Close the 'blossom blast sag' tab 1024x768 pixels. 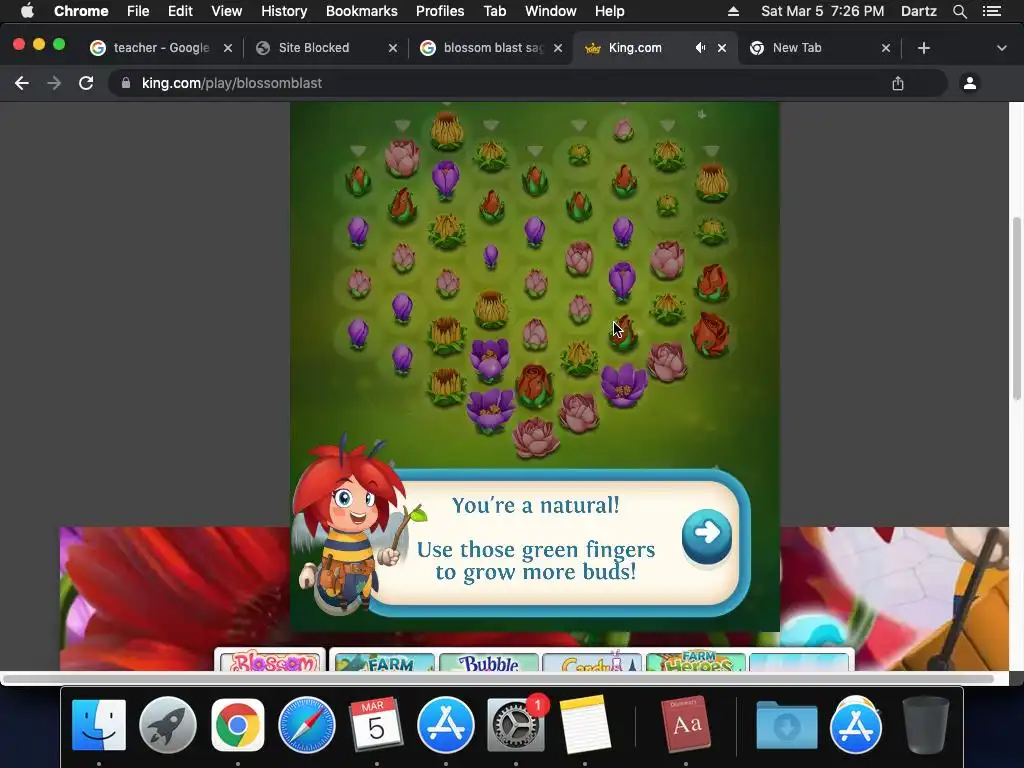click(x=558, y=48)
